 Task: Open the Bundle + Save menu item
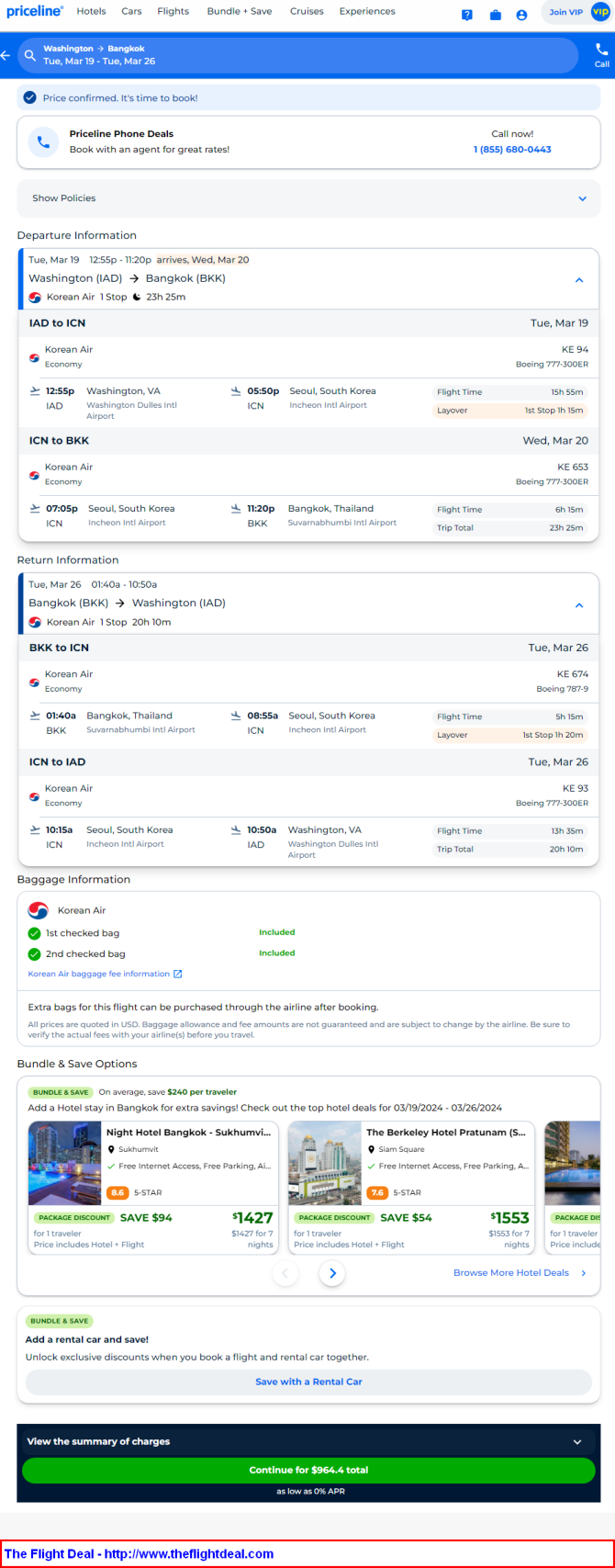point(240,11)
